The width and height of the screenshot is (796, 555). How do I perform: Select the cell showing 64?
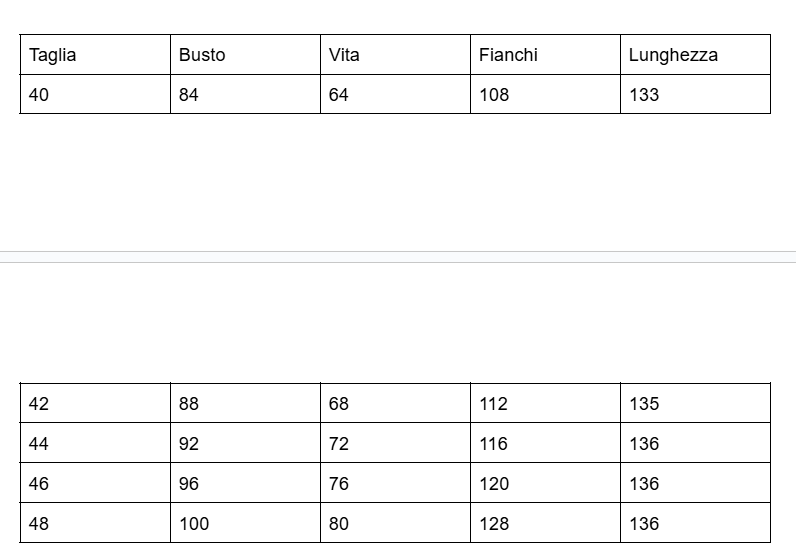pyautogui.click(x=395, y=94)
